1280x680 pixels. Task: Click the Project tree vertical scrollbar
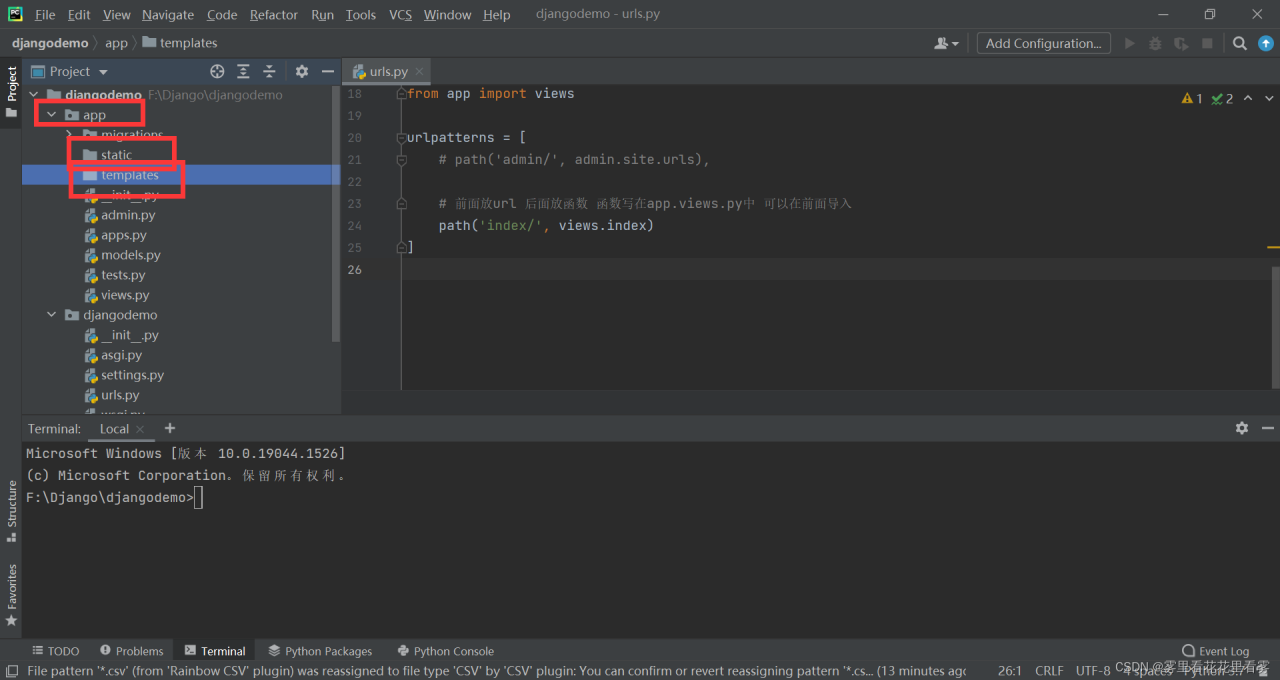pyautogui.click(x=336, y=213)
